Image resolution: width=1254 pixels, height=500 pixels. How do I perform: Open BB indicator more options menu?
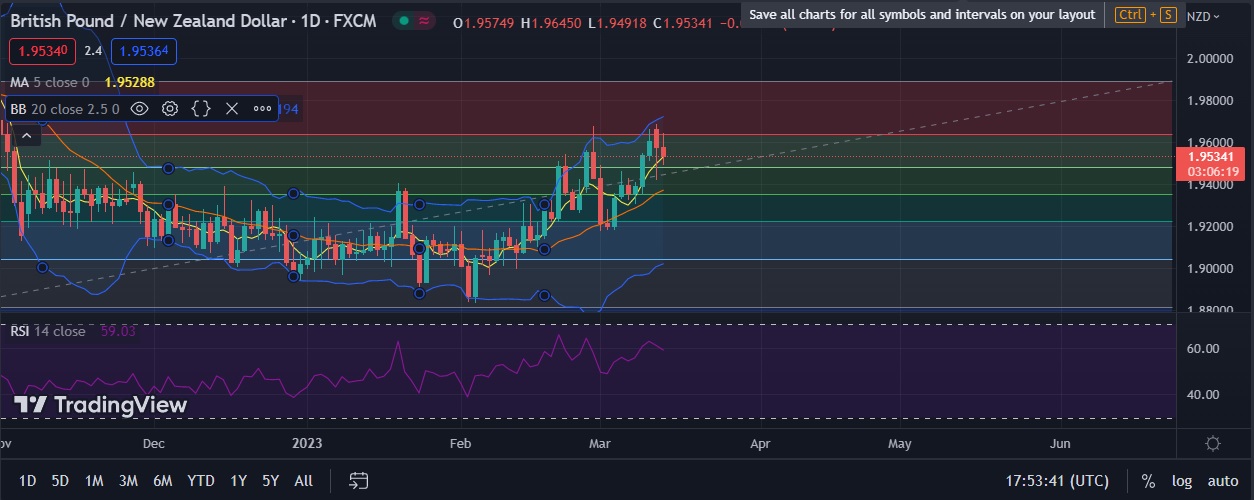(x=262, y=108)
